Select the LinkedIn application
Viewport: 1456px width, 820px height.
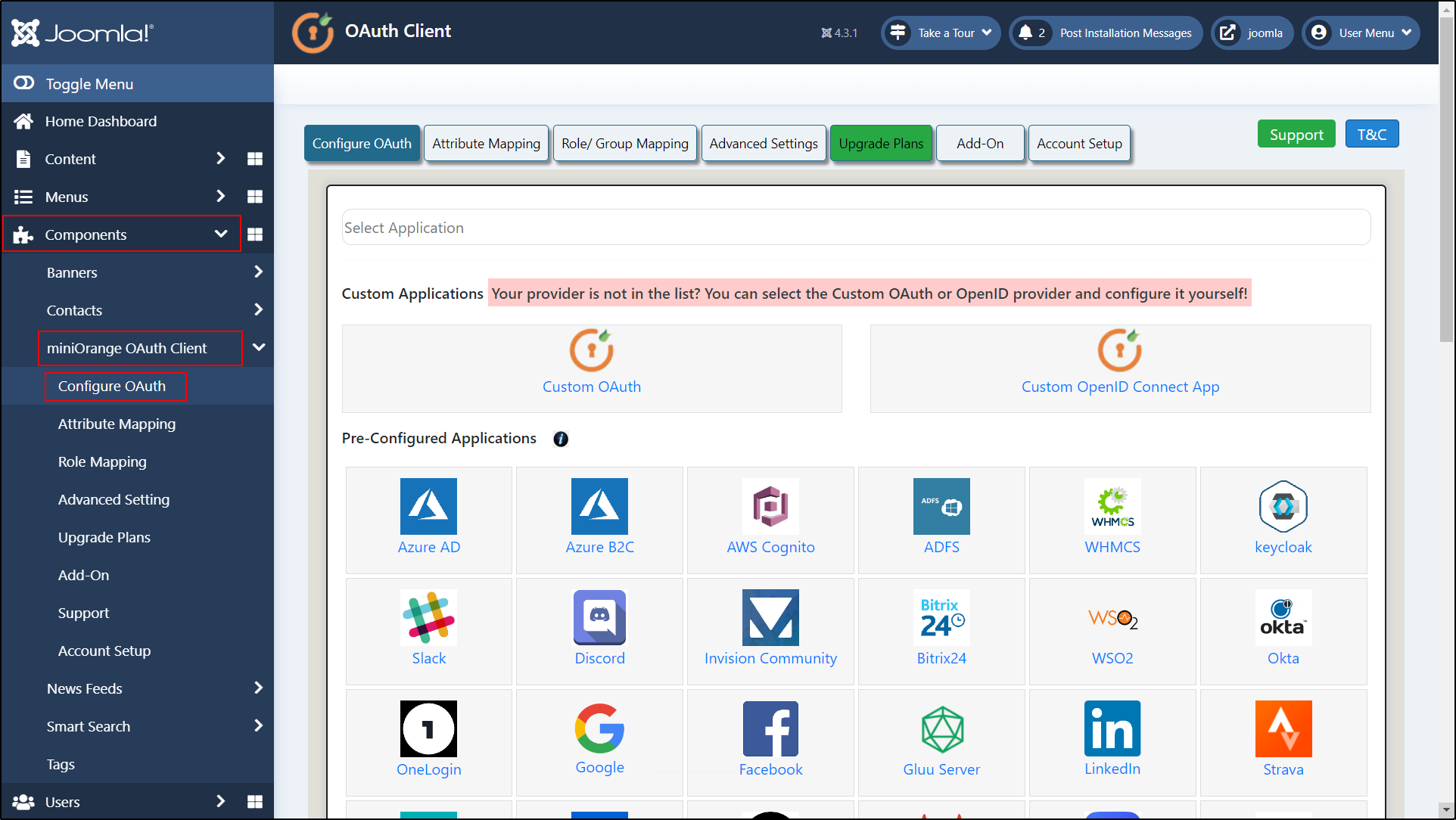[x=1112, y=742]
